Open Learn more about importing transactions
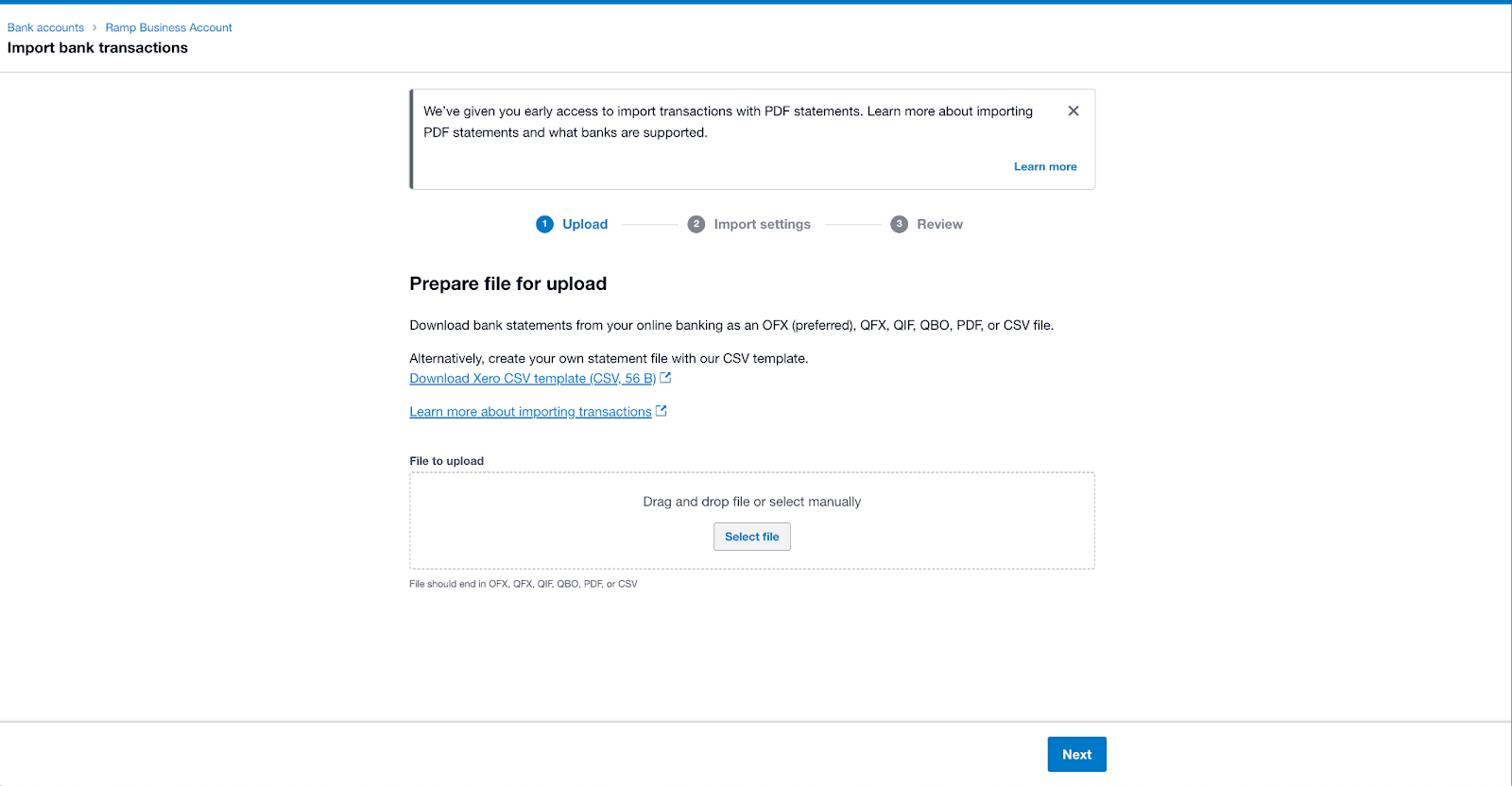This screenshot has height=786, width=1512. (530, 411)
